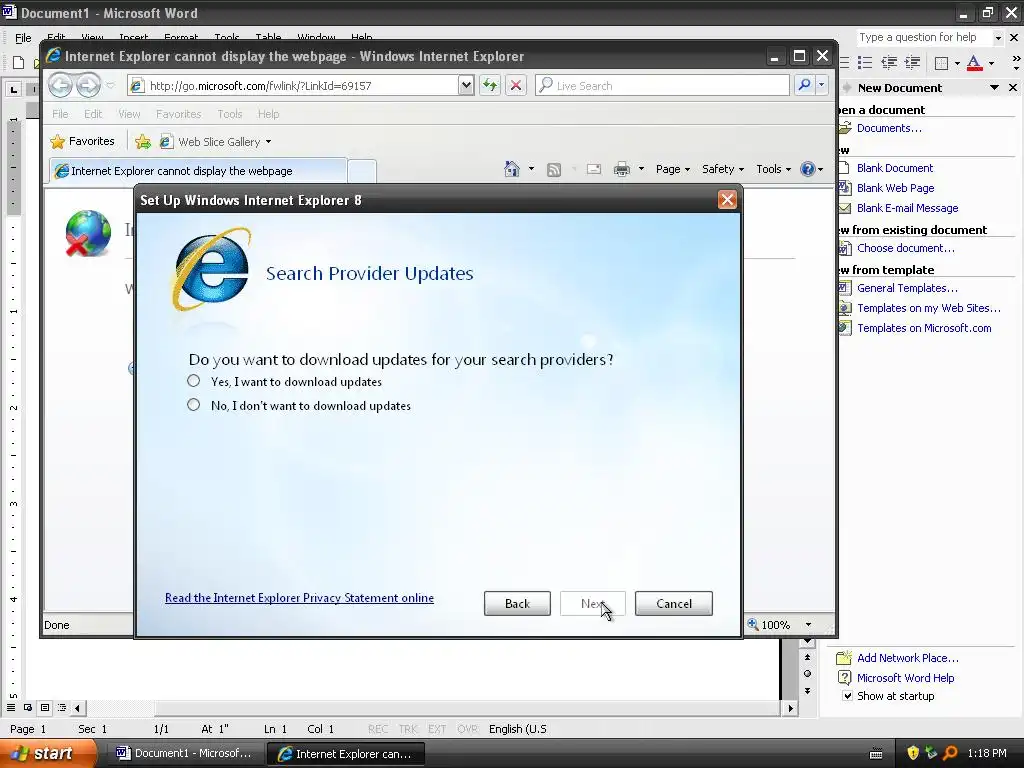Toggle EXT selection mode indicator
Image resolution: width=1024 pixels, height=768 pixels.
[x=437, y=729]
